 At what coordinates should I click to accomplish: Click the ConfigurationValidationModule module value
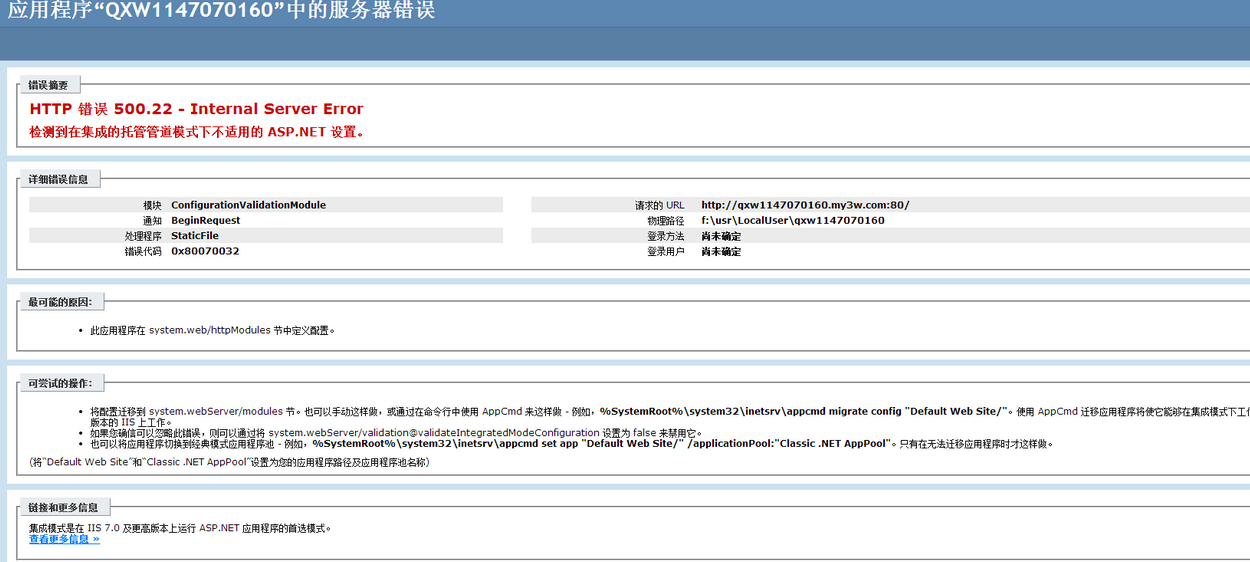(248, 205)
